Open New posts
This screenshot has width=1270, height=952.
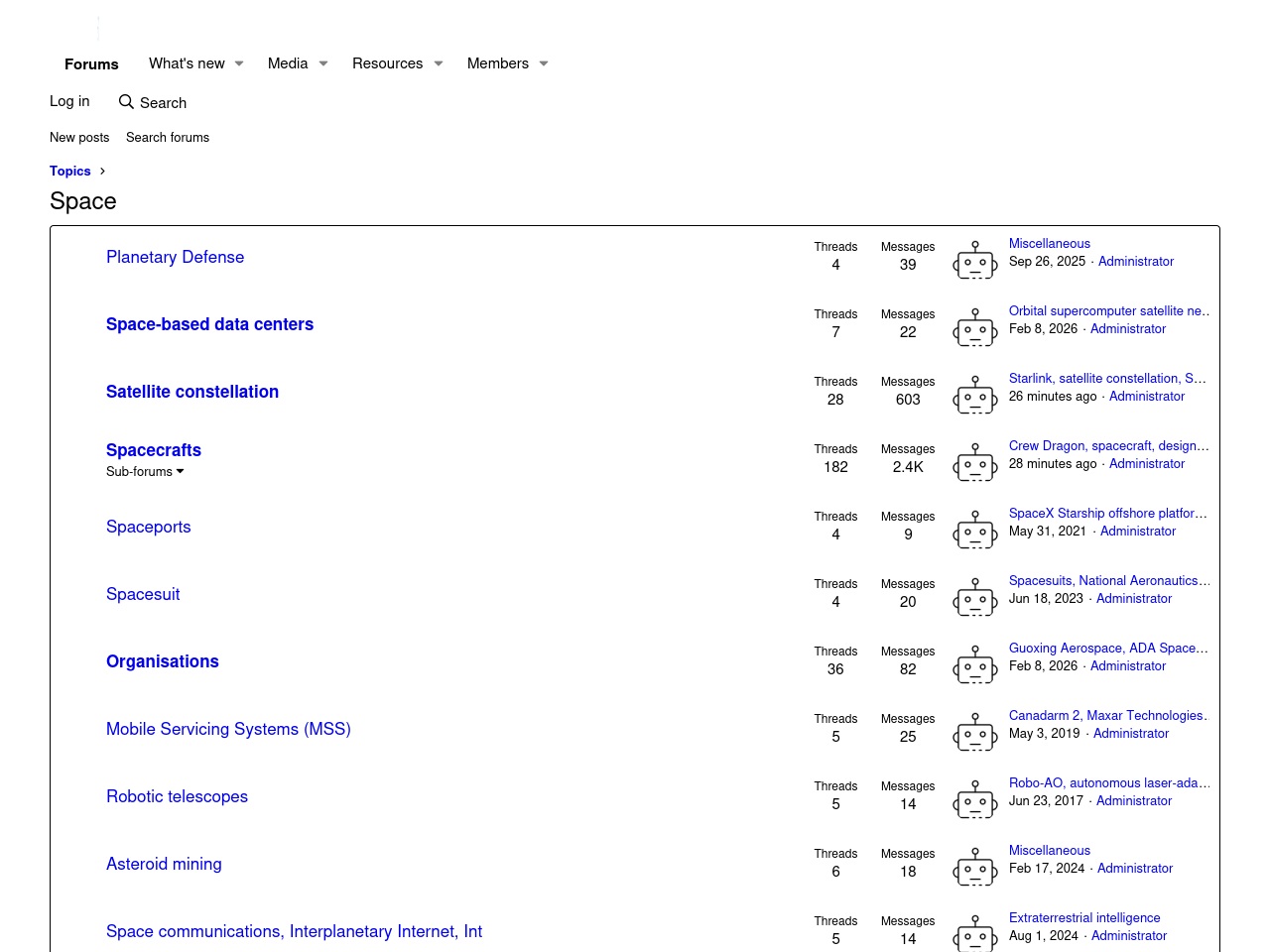[79, 138]
